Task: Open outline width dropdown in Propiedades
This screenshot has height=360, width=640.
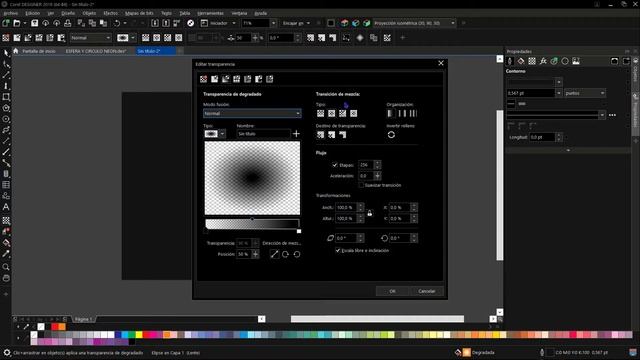Action: tap(558, 93)
